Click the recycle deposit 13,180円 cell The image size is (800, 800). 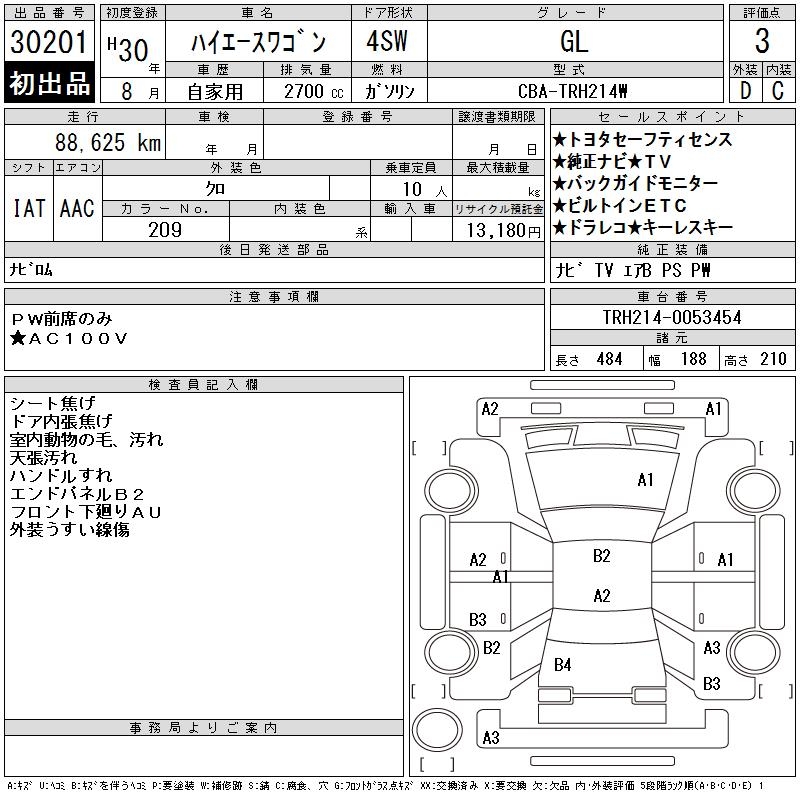pyautogui.click(x=498, y=230)
